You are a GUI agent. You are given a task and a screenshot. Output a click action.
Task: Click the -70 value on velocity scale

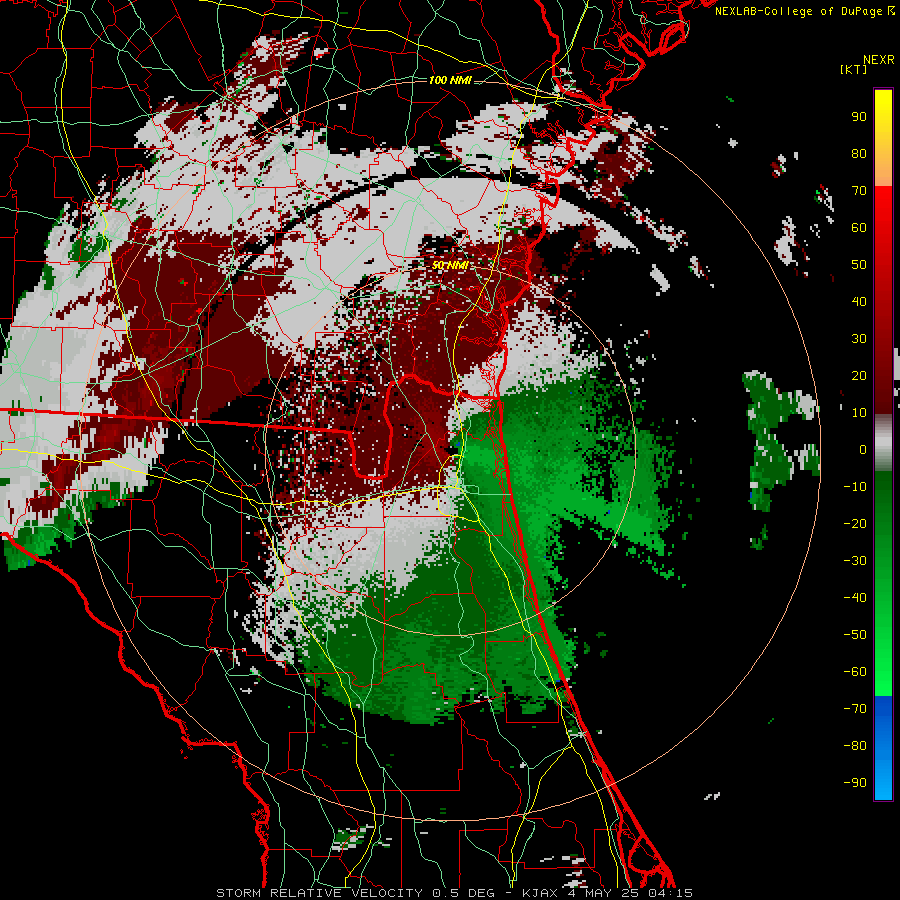(x=855, y=708)
